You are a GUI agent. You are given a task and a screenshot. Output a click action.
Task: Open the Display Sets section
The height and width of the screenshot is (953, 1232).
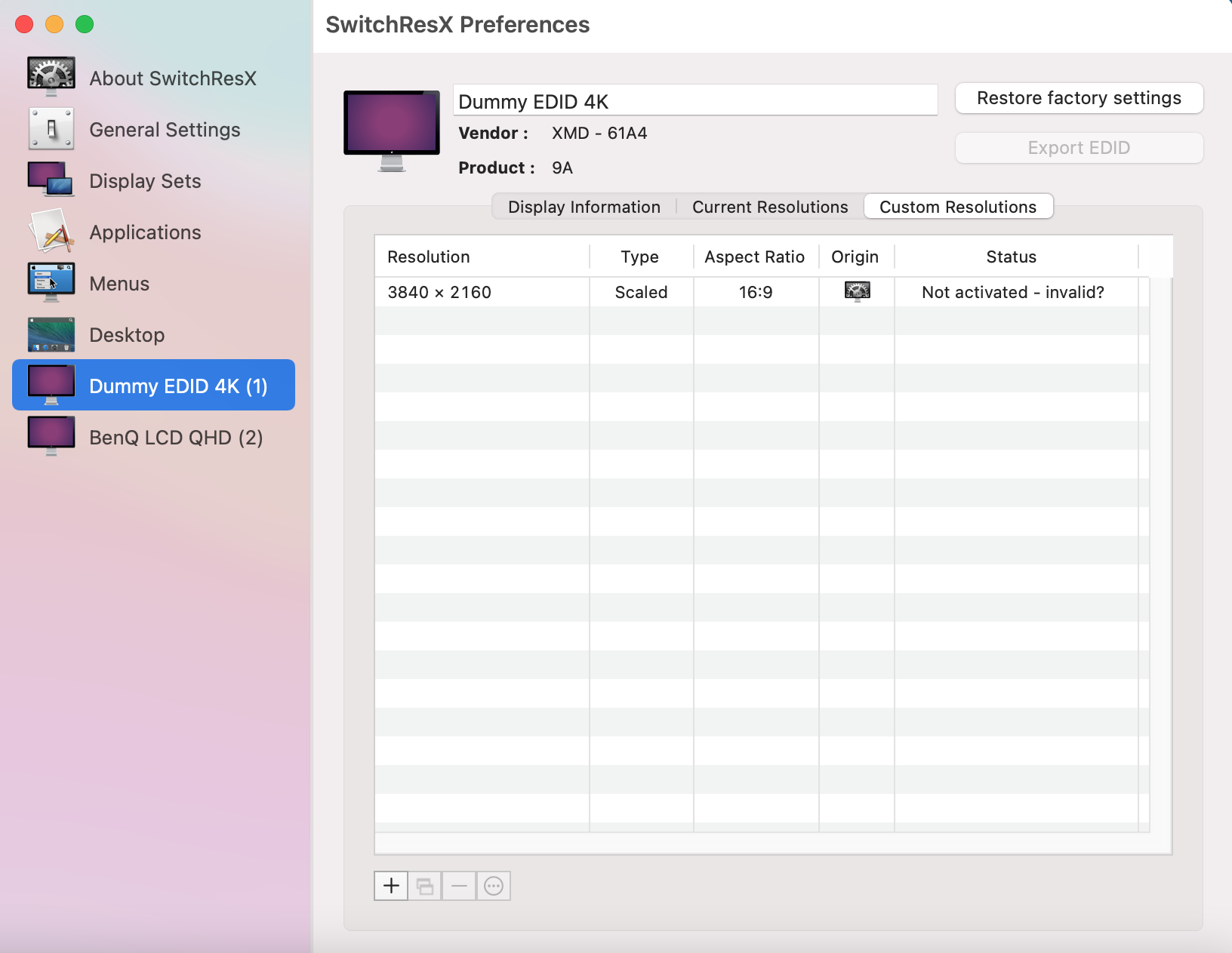pyautogui.click(x=144, y=181)
